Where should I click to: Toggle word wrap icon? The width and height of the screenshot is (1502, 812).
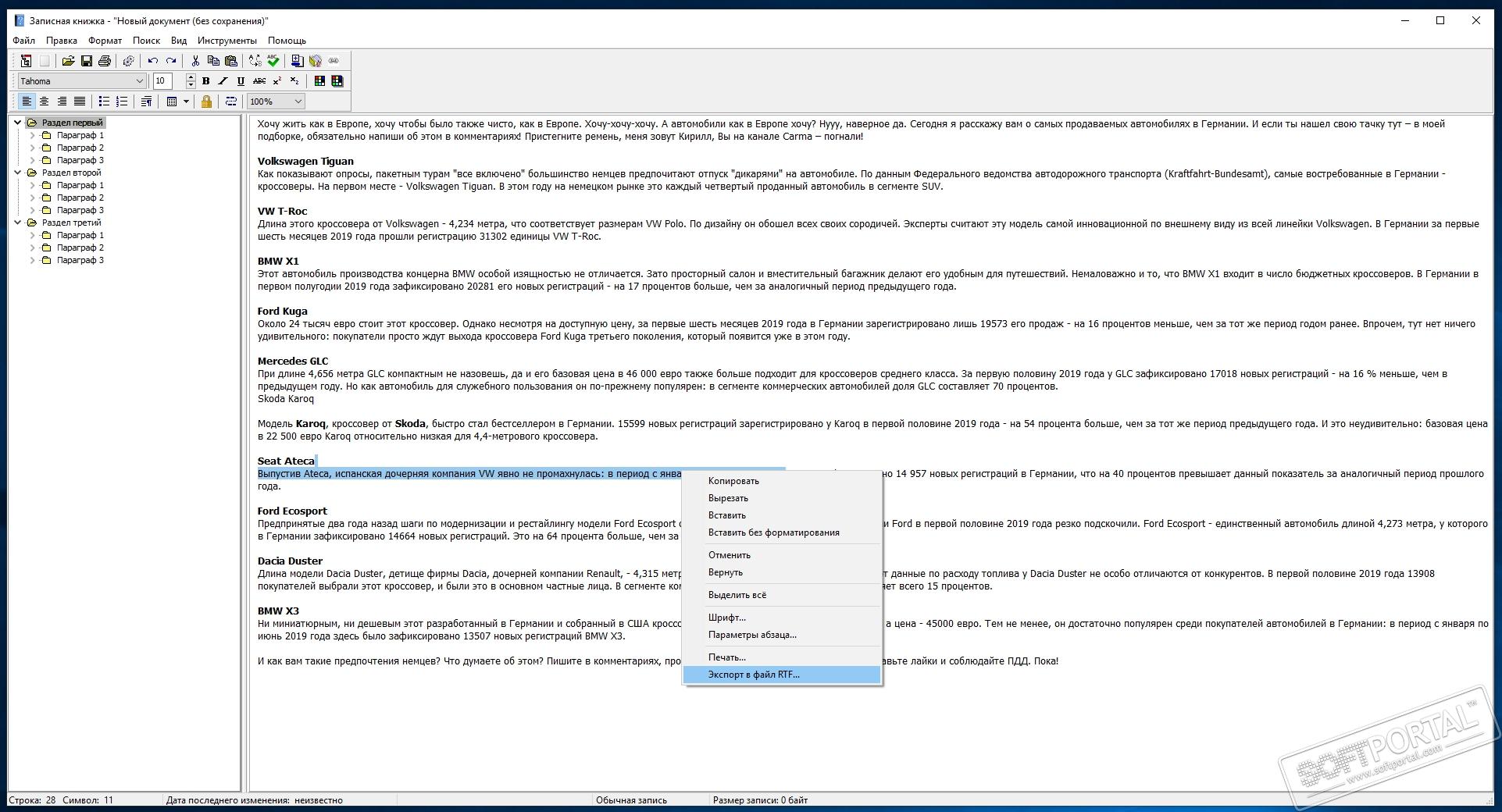click(x=230, y=101)
